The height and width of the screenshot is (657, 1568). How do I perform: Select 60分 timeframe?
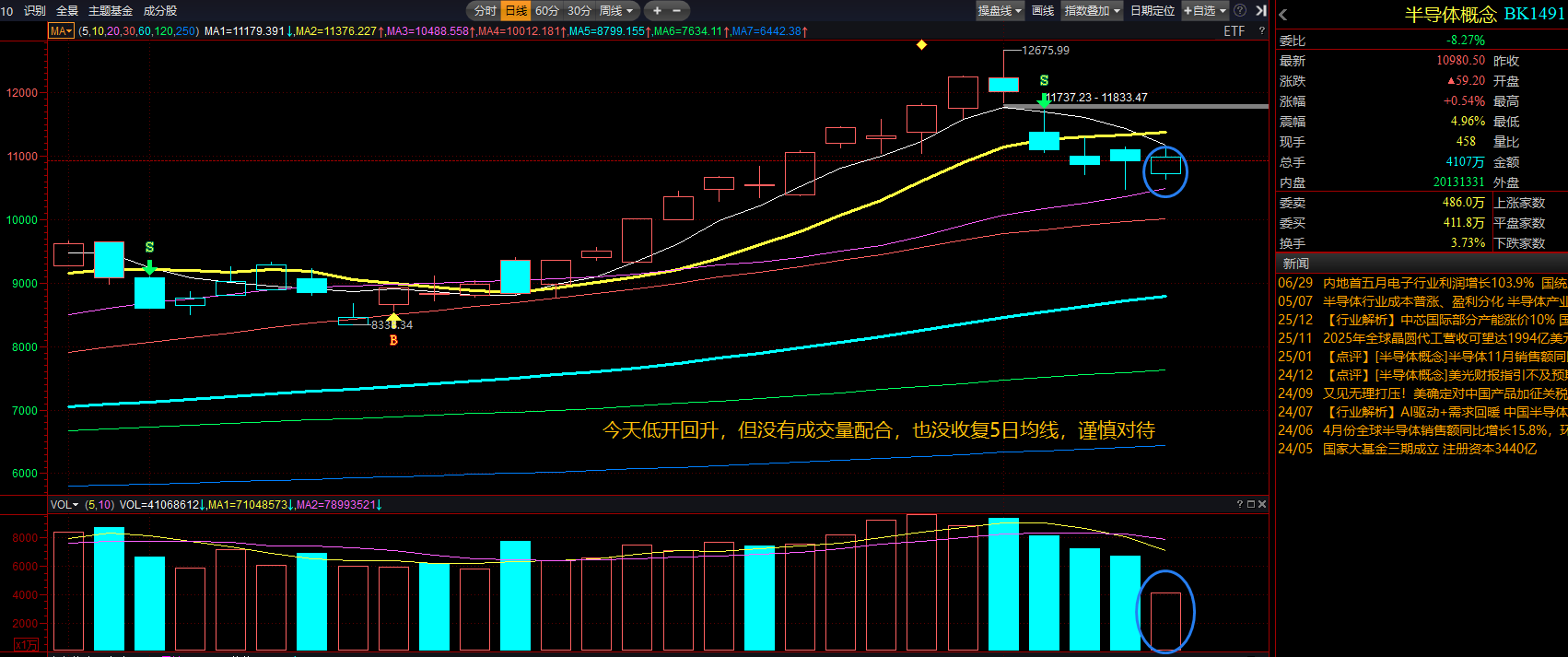[547, 10]
